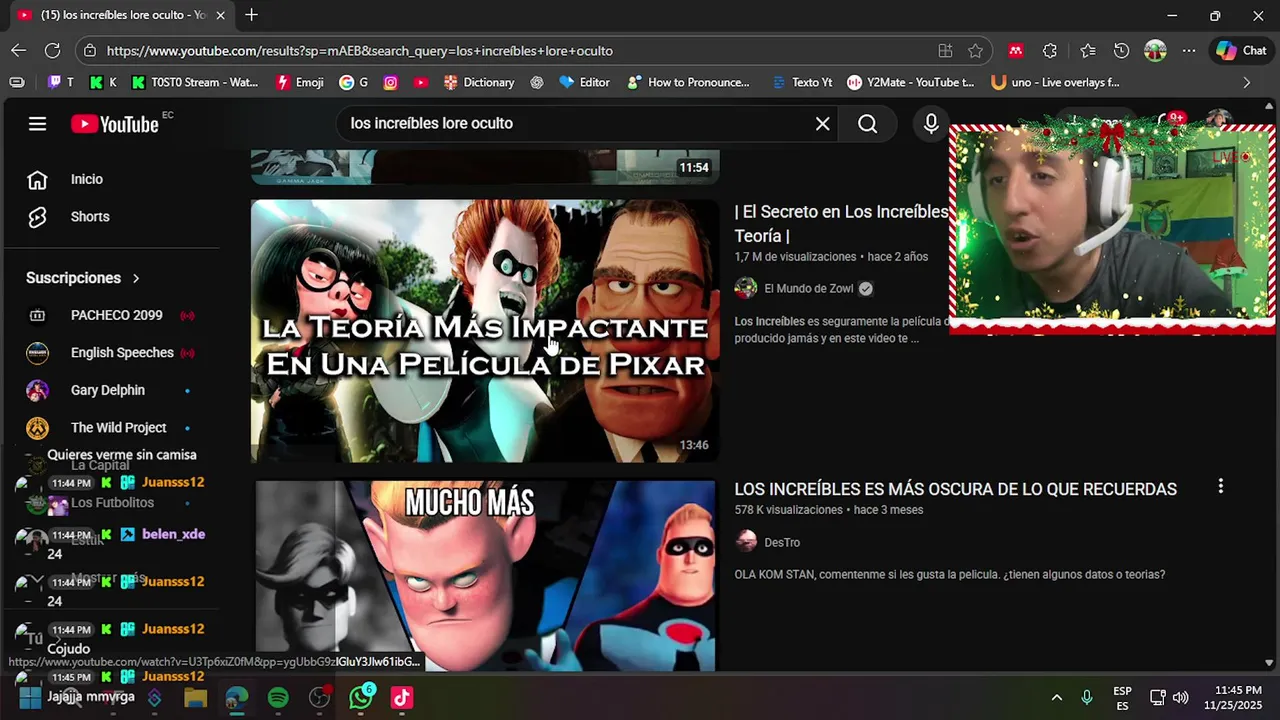This screenshot has height=720, width=1280.
Task: Clear the search text with the X icon
Action: pos(822,123)
